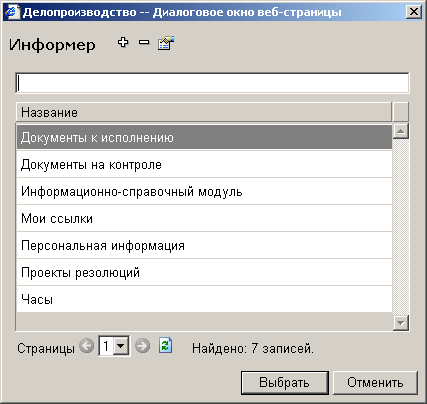Select the row Документы на контроле
The height and width of the screenshot is (404, 427).
point(204,164)
